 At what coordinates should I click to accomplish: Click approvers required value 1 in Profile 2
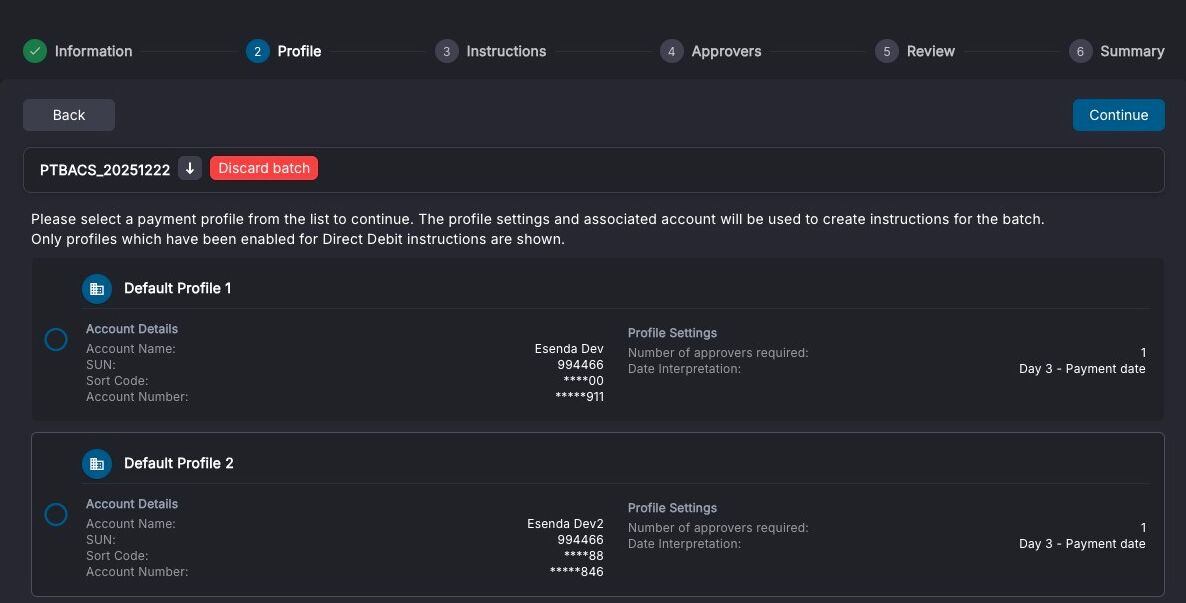pos(1143,527)
